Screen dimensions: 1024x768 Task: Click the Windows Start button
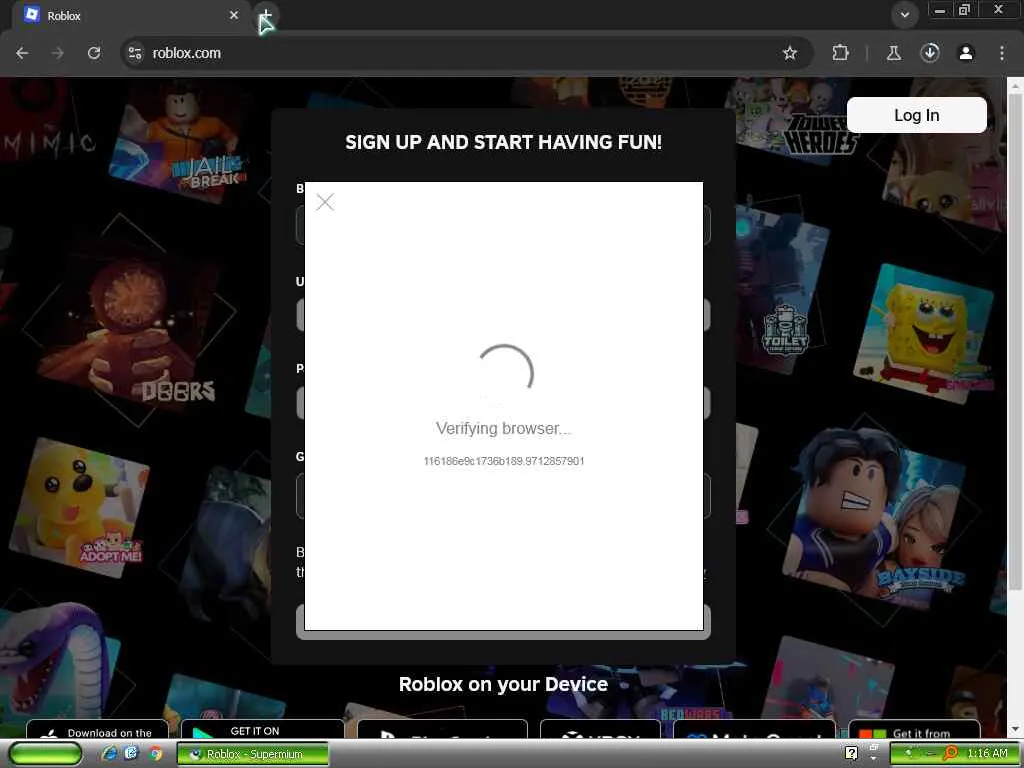pos(46,754)
